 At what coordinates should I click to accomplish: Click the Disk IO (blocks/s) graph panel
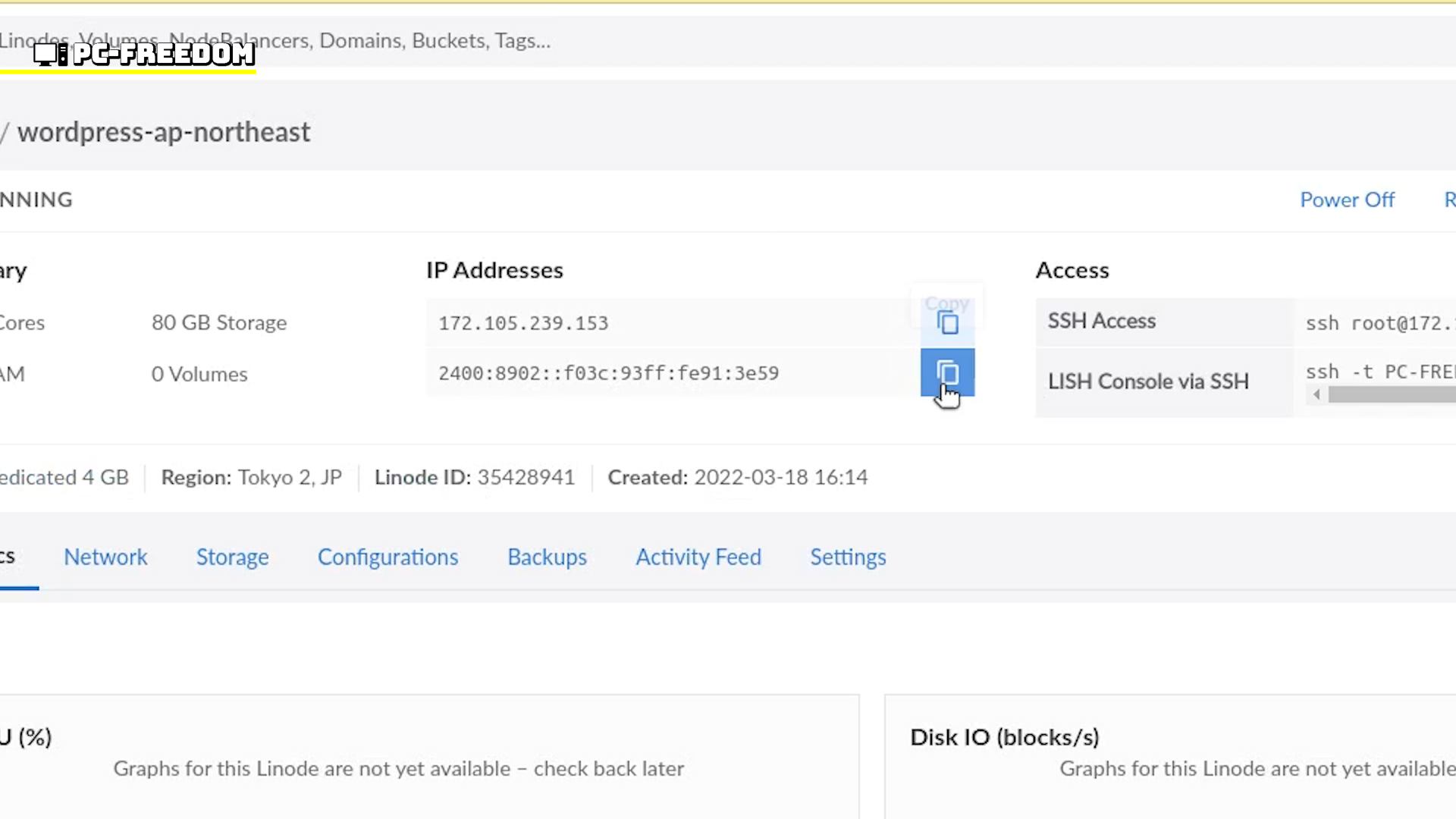click(1170, 757)
